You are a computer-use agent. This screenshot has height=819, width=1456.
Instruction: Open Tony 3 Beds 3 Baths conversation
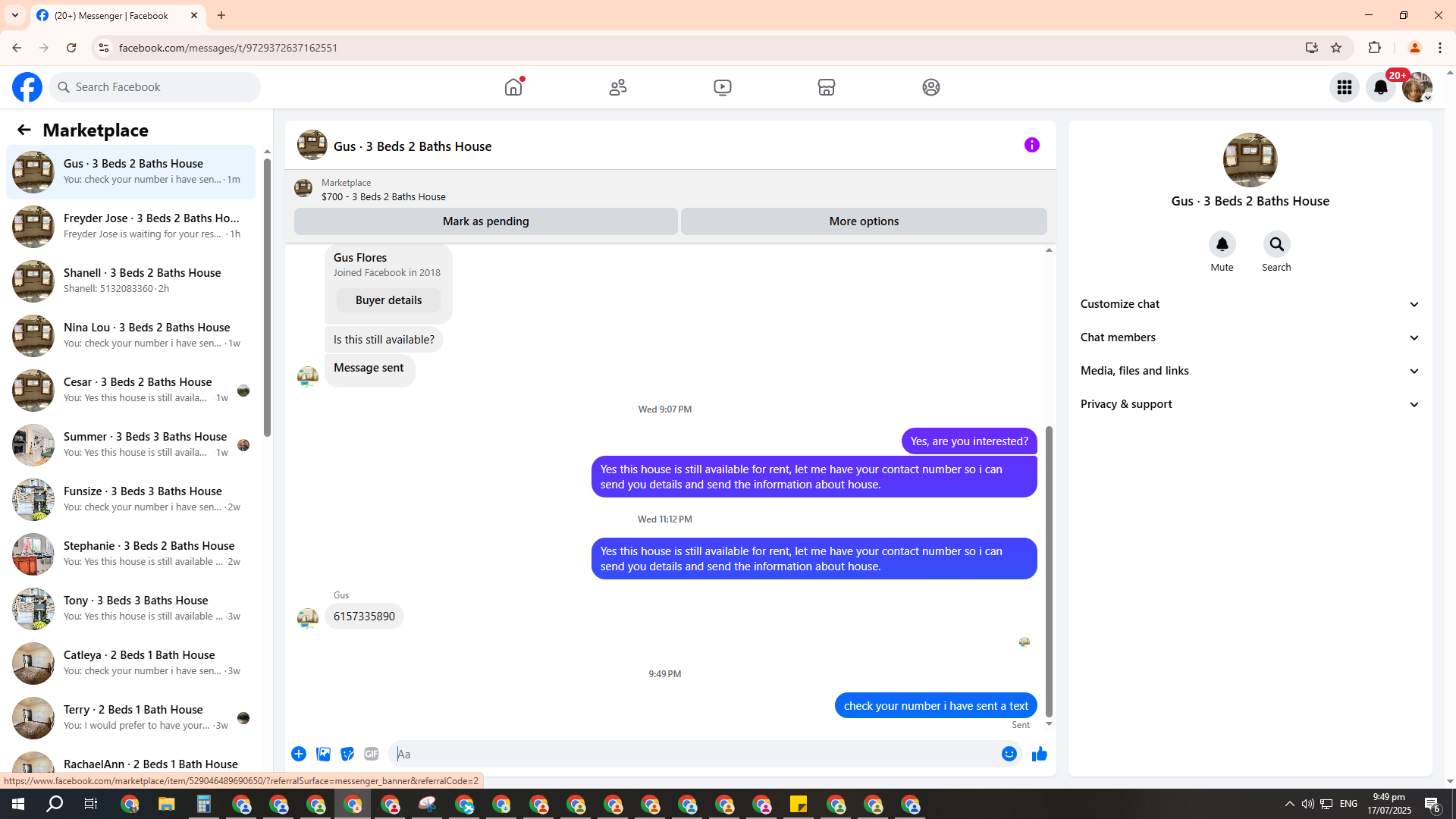(x=130, y=608)
